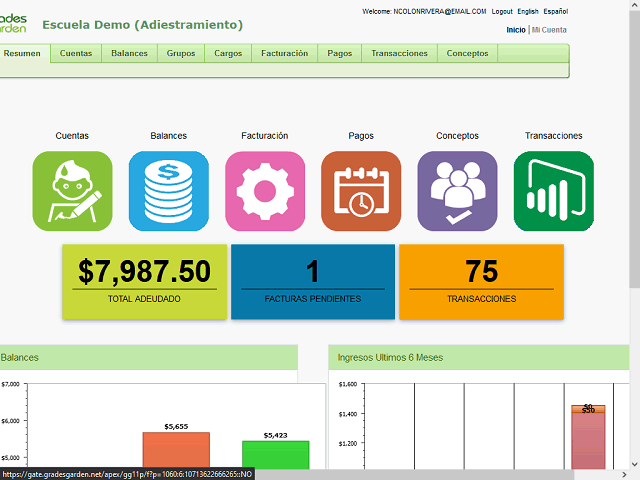640x480 pixels.
Task: Click the Transacciones chart icon
Action: pos(553,191)
